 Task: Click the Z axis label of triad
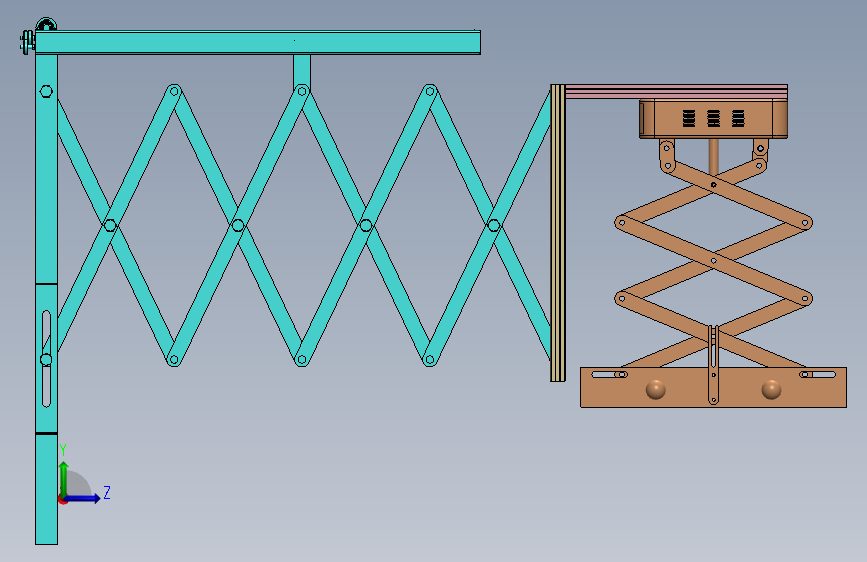(107, 492)
